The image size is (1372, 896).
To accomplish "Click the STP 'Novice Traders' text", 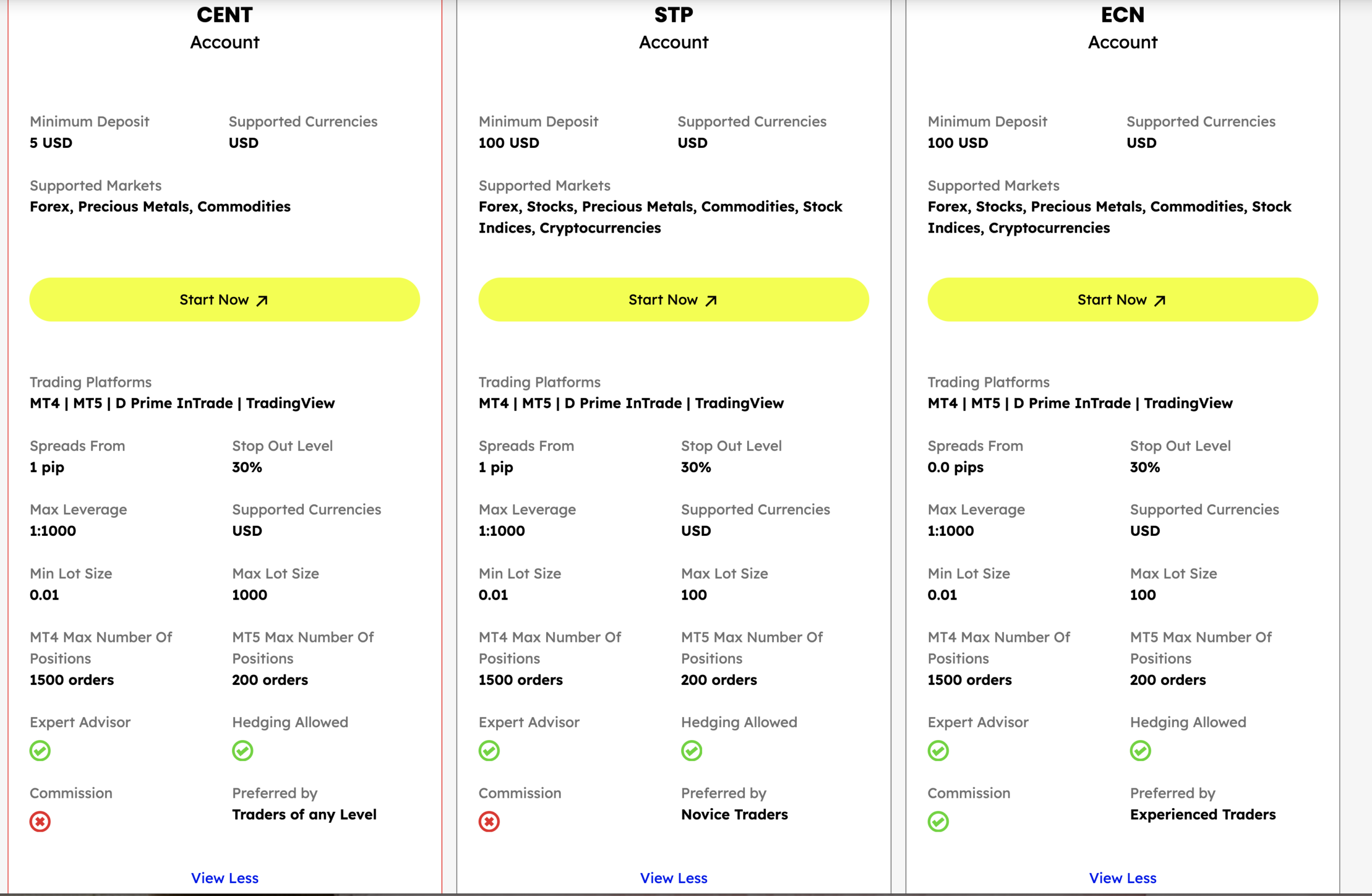I will pyautogui.click(x=734, y=814).
